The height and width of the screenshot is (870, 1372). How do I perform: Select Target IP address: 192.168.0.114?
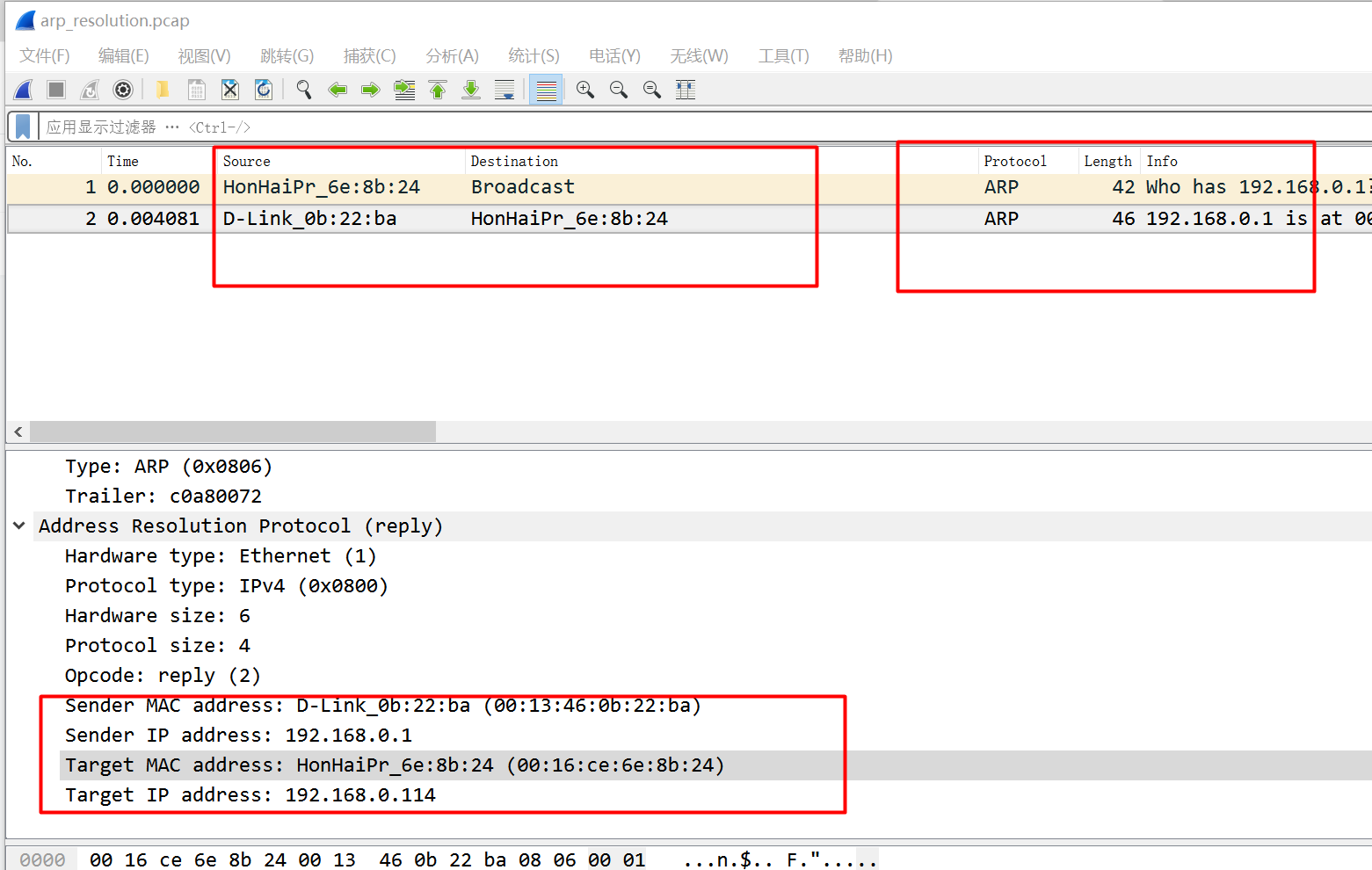(x=250, y=795)
